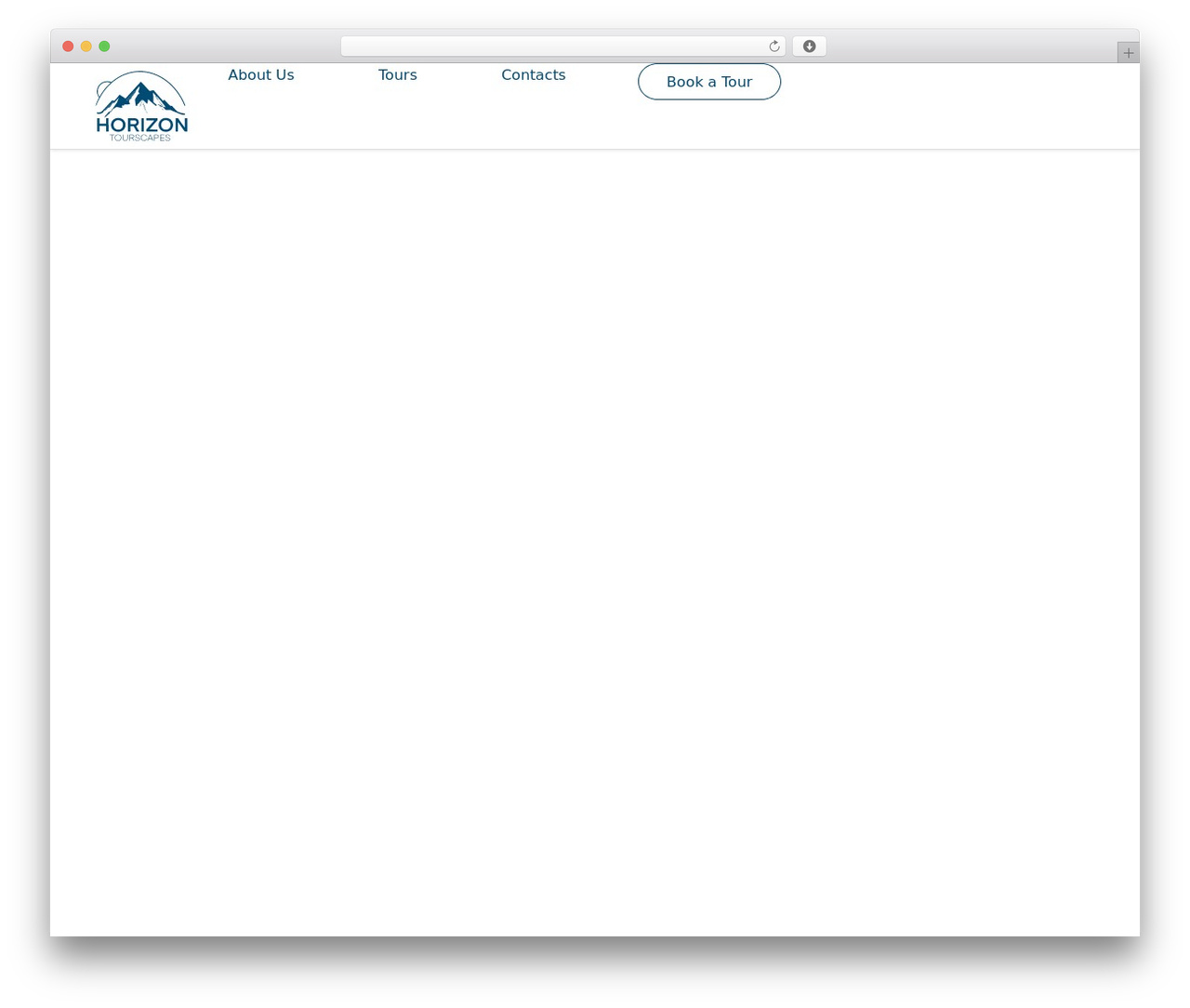The image size is (1190, 1008).
Task: Open the downloads arrow icon
Action: 809,46
